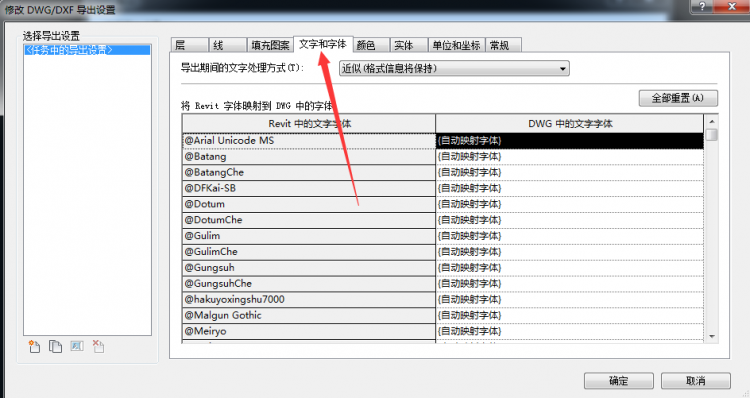Click the new export setup icon

click(34, 346)
